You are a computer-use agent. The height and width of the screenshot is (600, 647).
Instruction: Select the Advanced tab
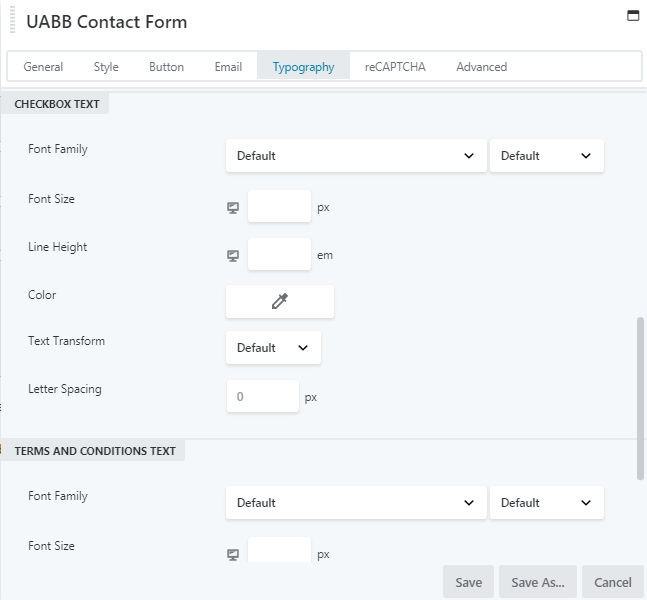tap(481, 67)
